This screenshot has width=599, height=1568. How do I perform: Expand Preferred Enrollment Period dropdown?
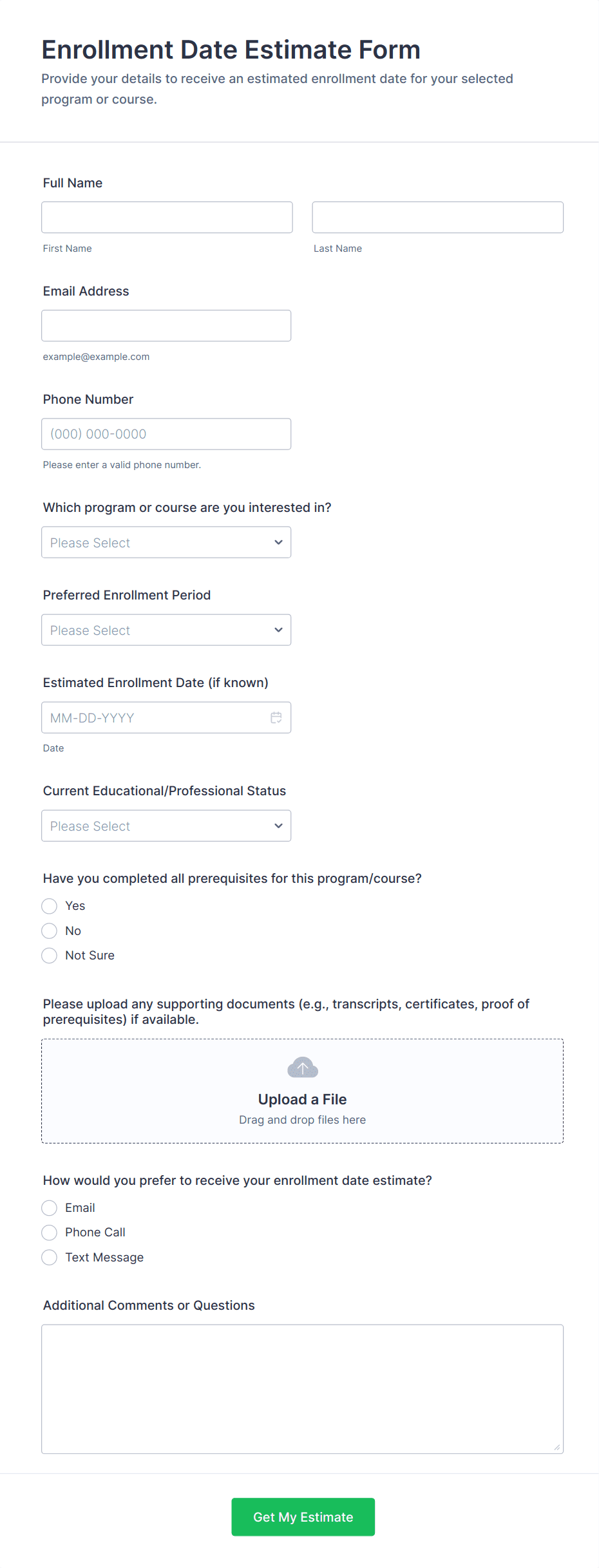point(166,630)
